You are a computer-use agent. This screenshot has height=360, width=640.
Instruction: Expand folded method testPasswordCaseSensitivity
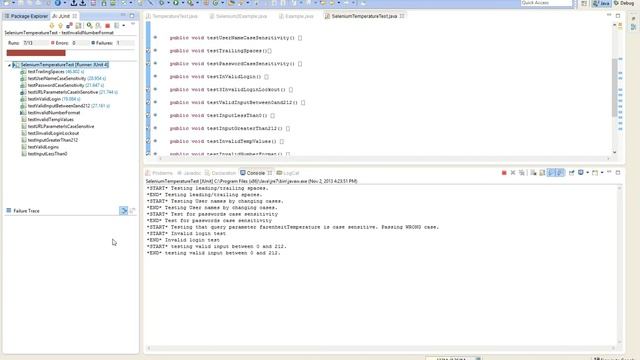tap(155, 63)
